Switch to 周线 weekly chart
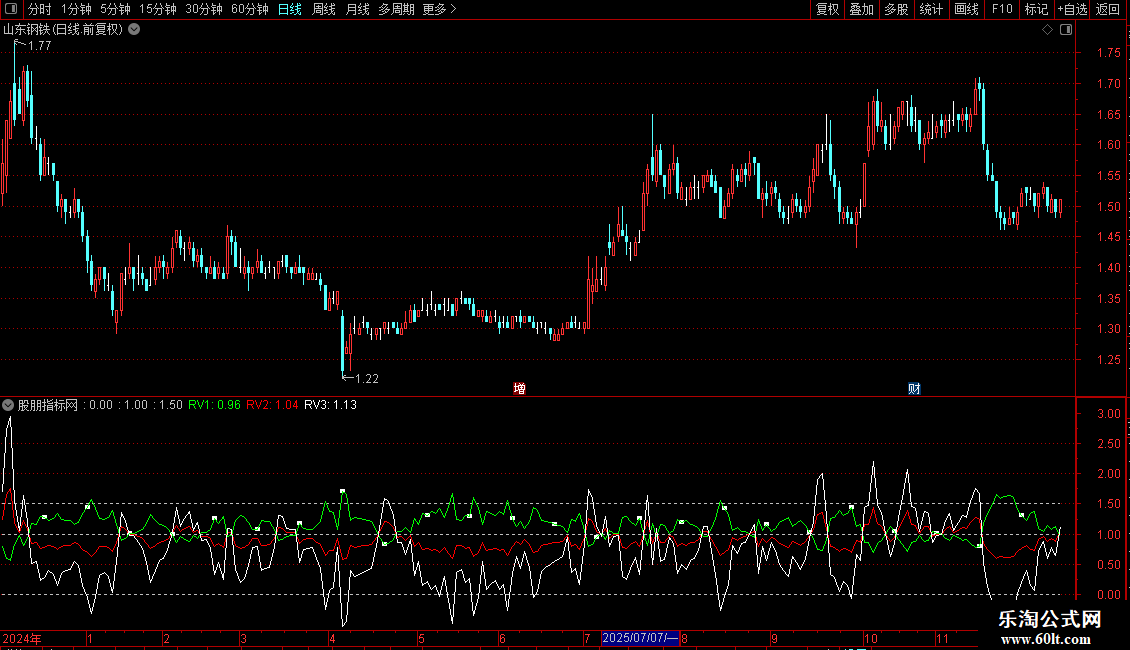This screenshot has height=650, width=1130. pos(324,9)
